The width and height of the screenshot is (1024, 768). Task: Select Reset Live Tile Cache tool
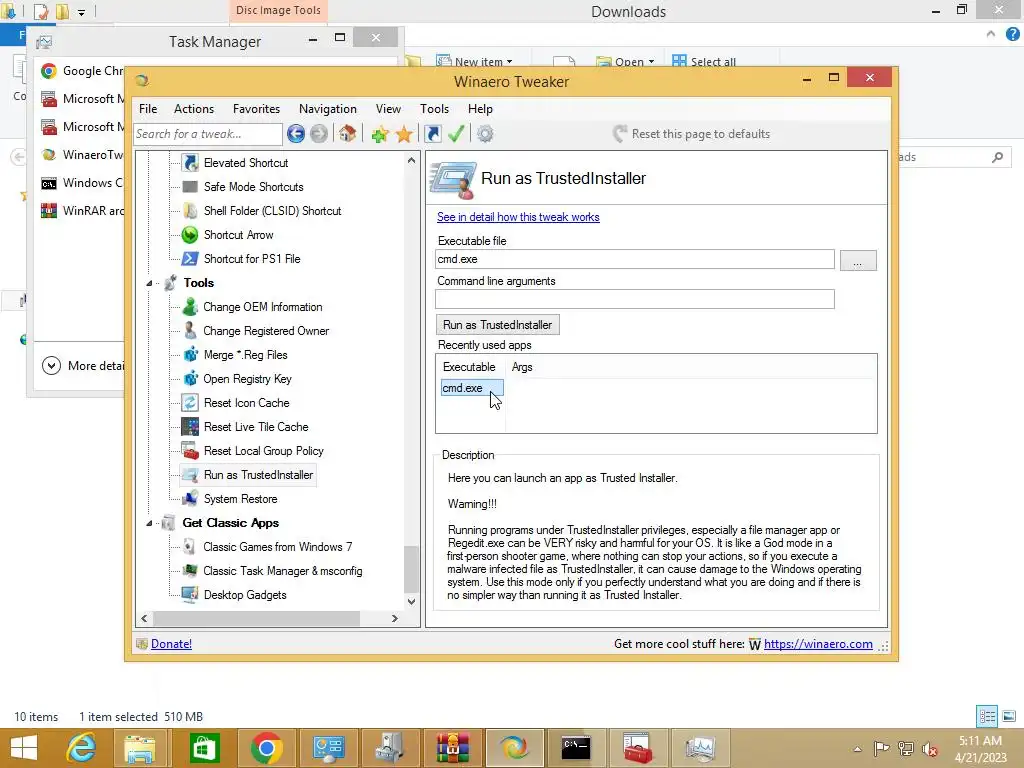[256, 427]
